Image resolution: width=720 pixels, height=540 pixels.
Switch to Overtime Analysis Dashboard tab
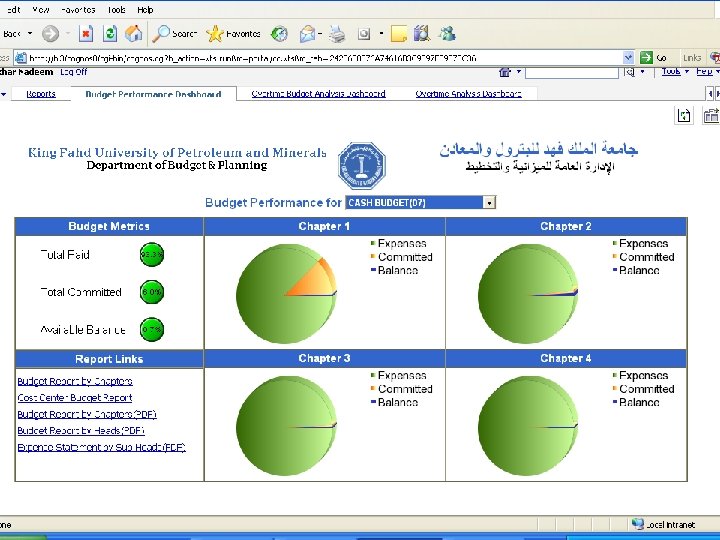[x=468, y=94]
